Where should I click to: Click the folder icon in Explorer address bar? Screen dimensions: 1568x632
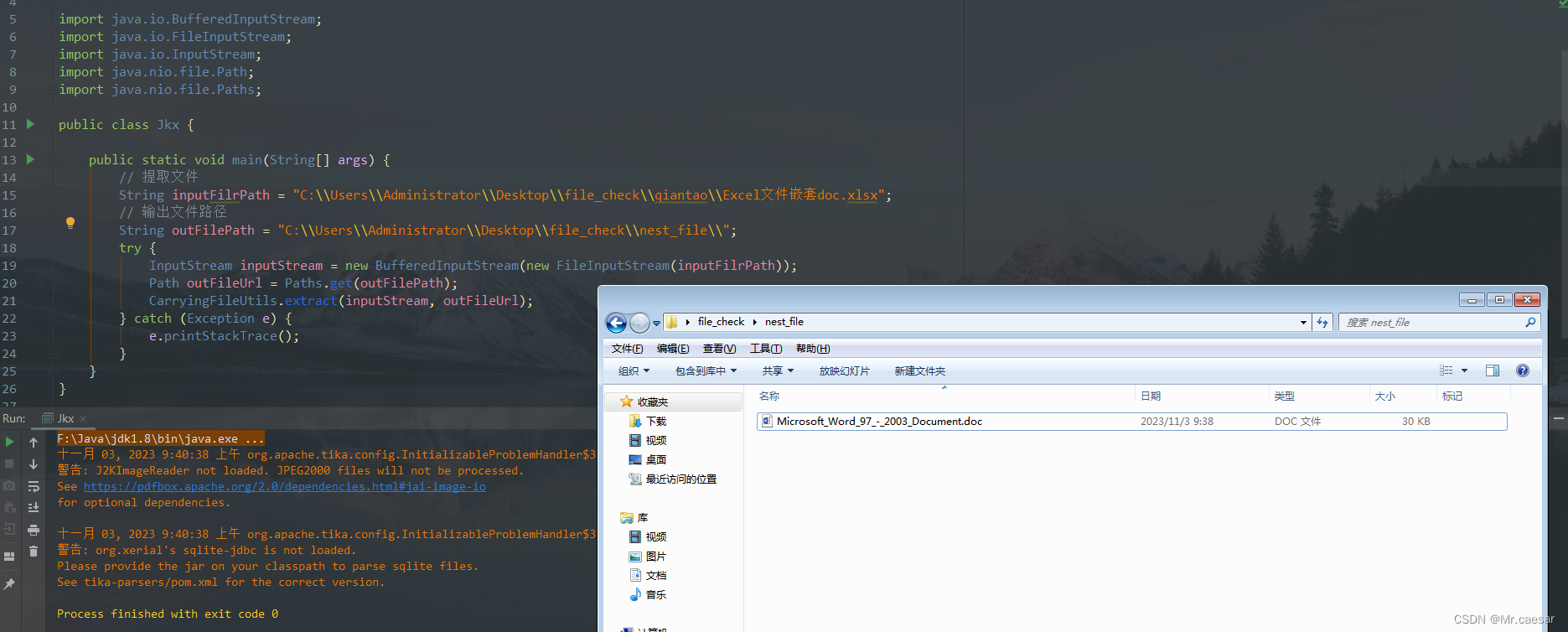(x=672, y=322)
